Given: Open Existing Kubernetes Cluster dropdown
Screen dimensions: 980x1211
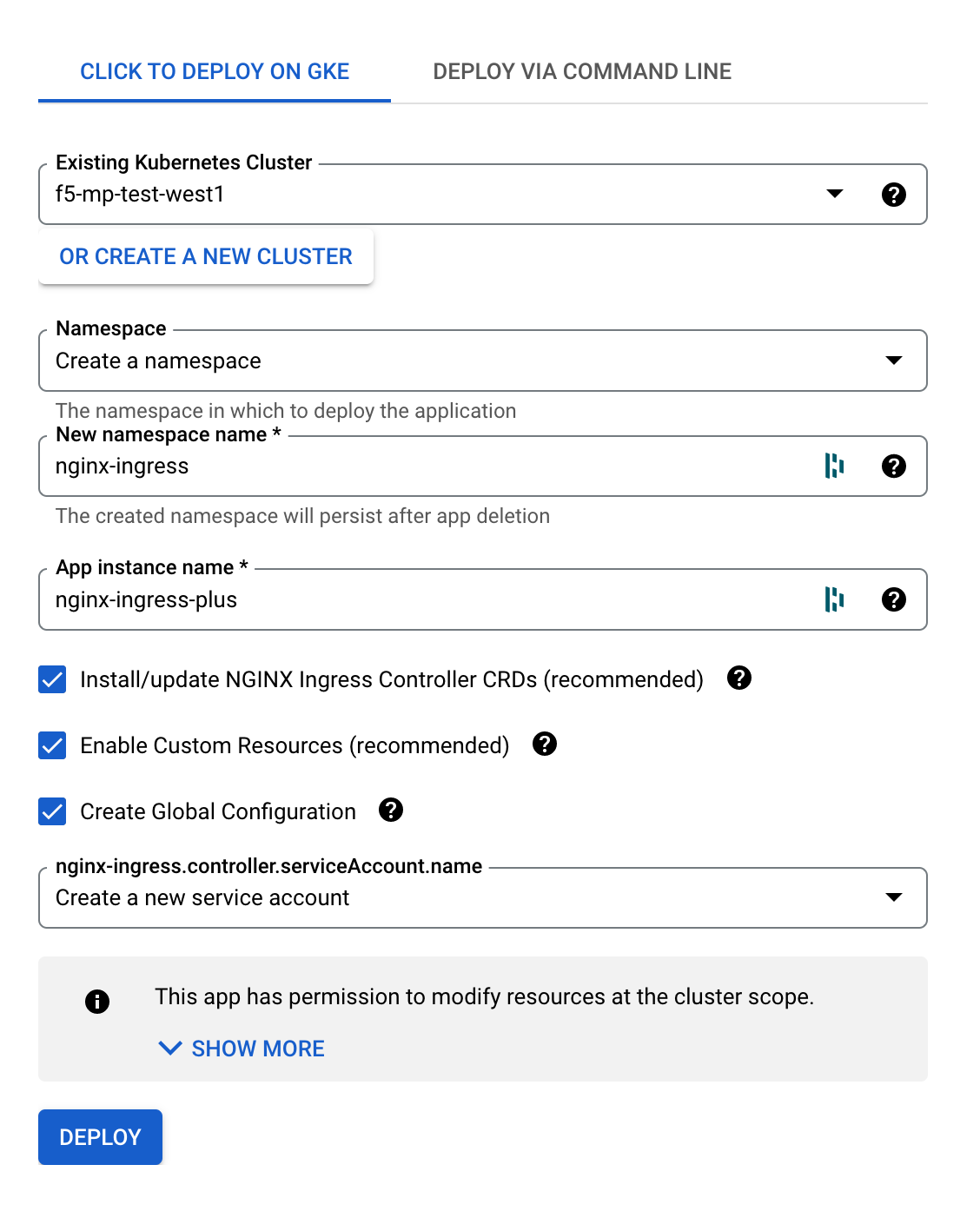Looking at the screenshot, I should (x=483, y=195).
